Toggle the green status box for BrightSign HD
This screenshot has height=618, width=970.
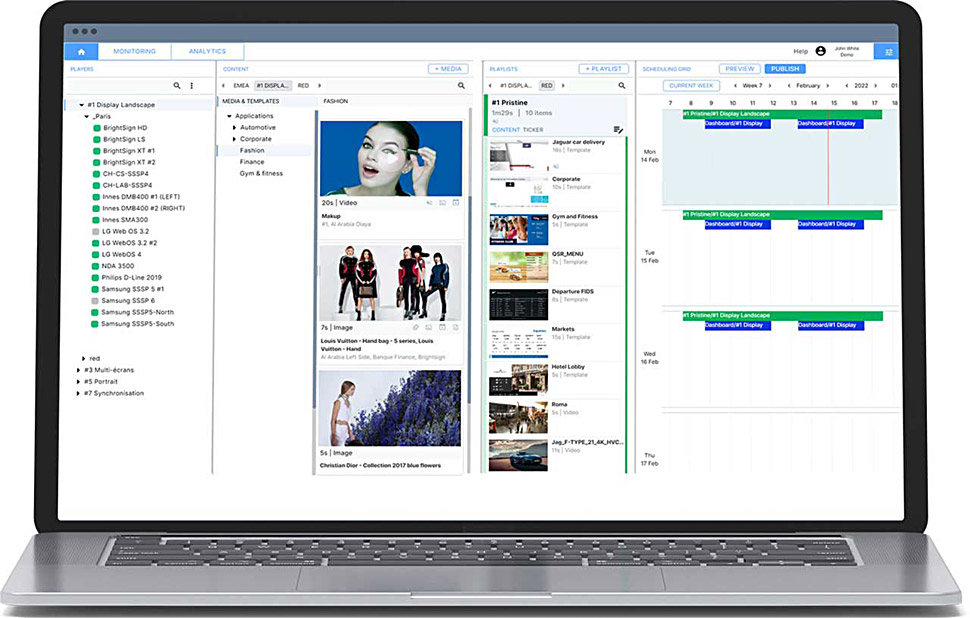coord(96,128)
